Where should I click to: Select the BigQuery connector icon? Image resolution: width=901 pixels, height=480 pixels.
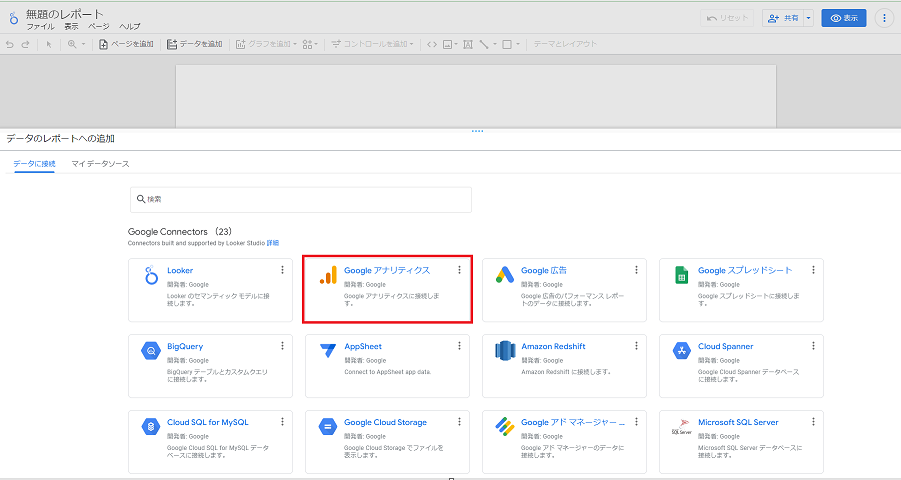tap(151, 351)
